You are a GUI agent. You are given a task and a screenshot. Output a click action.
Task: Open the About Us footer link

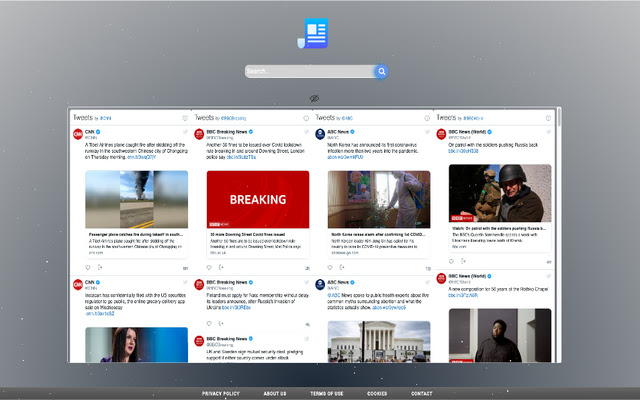tap(275, 393)
